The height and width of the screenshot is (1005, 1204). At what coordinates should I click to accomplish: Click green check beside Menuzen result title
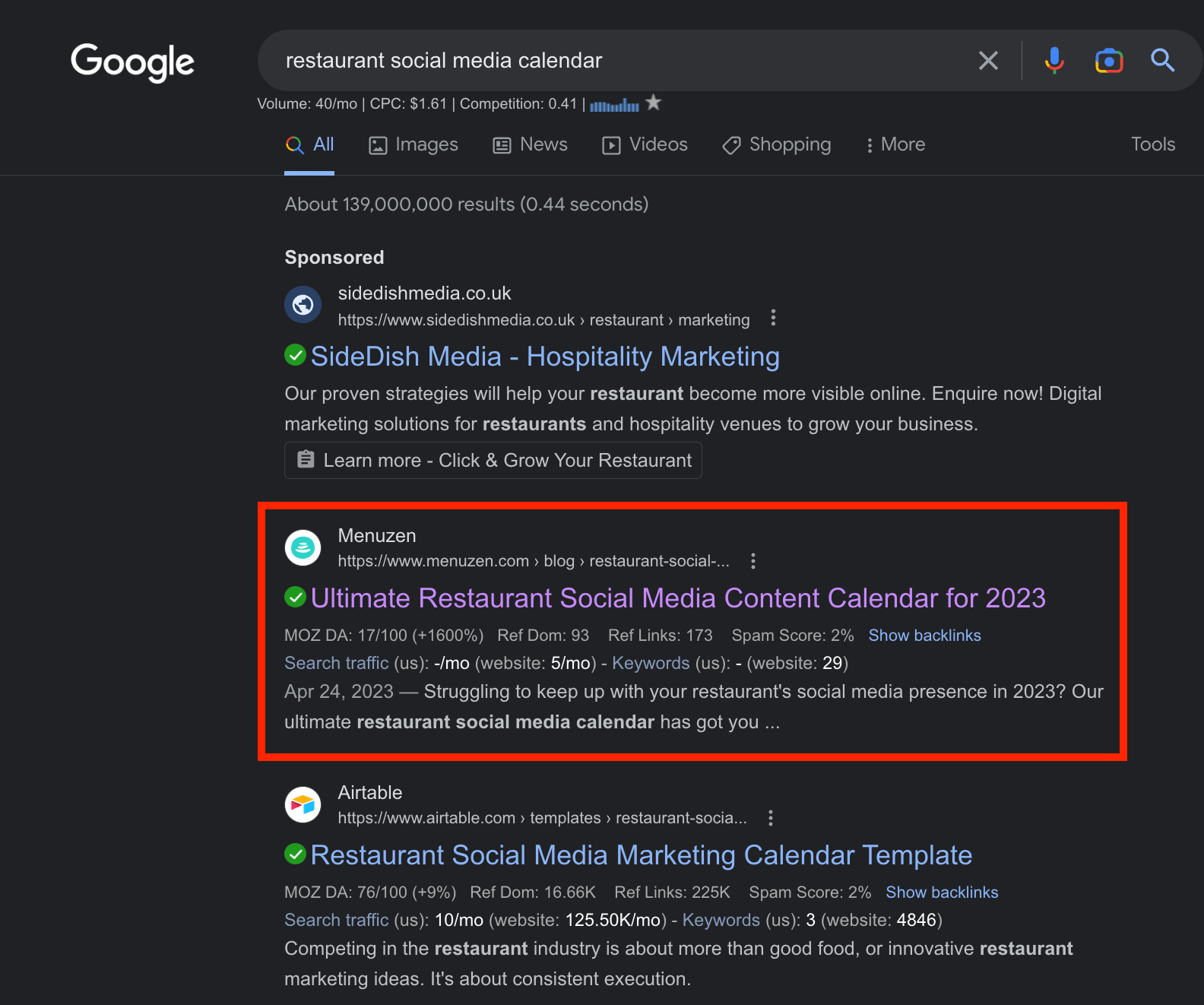pyautogui.click(x=295, y=597)
